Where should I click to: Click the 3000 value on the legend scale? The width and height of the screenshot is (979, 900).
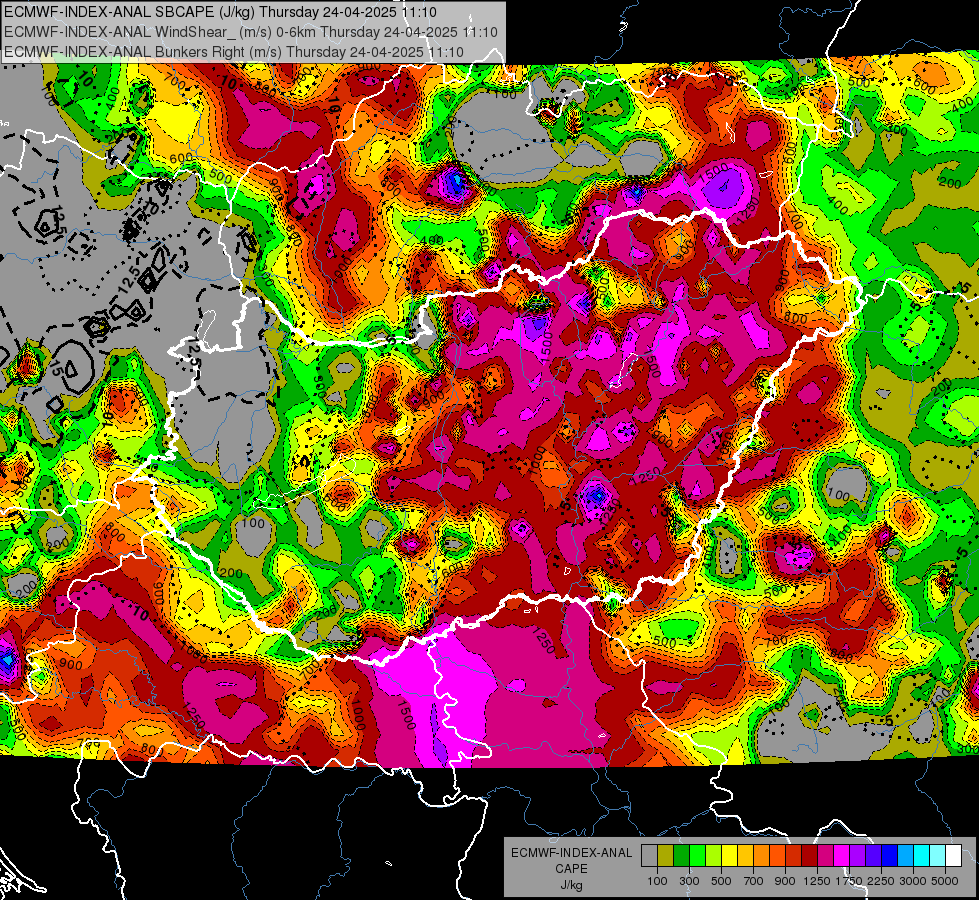[913, 881]
